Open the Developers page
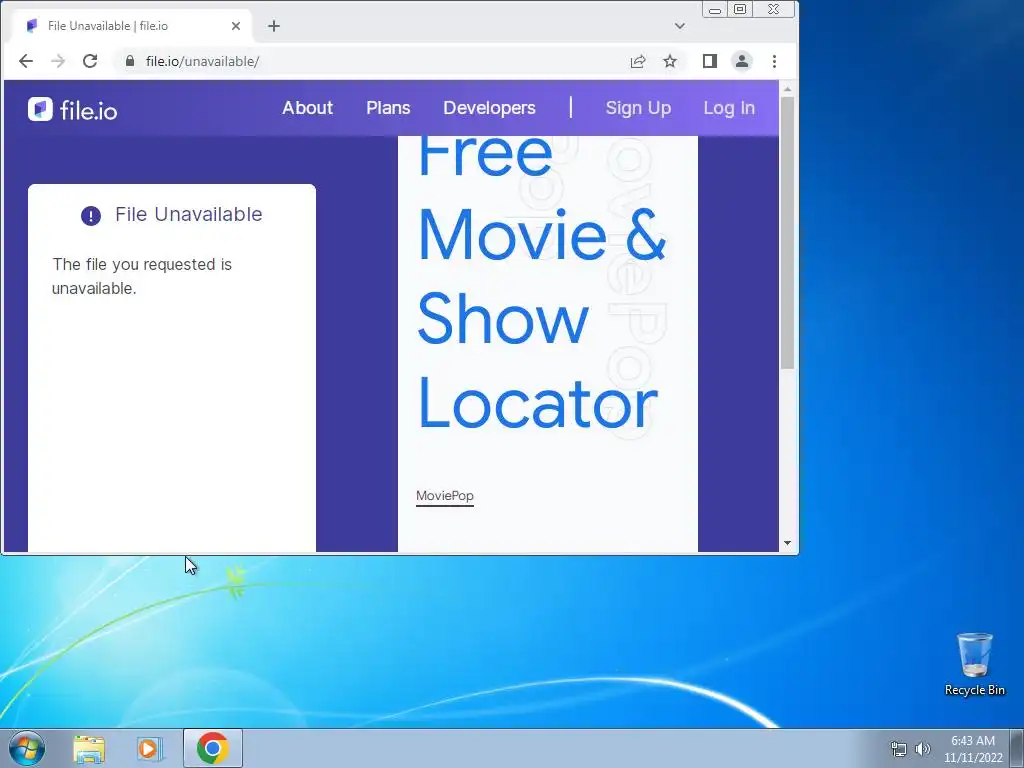 [x=489, y=108]
